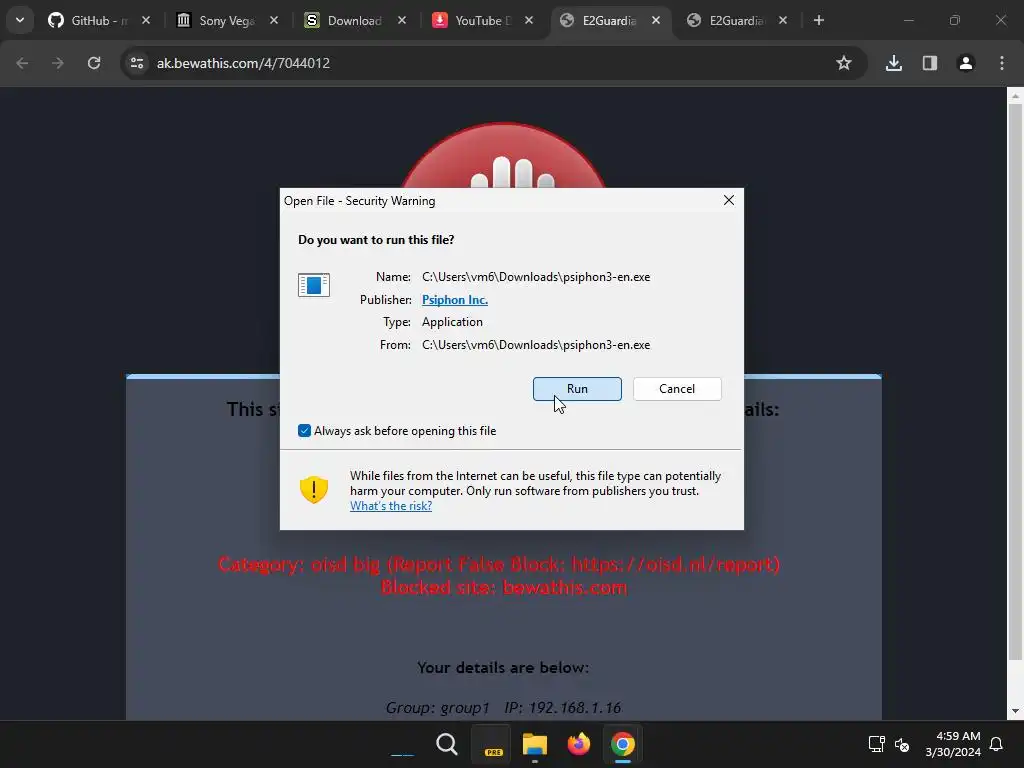Toggle the Chrome side panel
1024x768 pixels.
pos(930,63)
